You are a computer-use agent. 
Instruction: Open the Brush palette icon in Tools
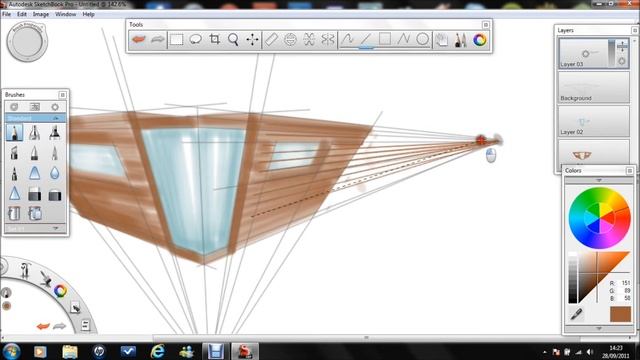point(461,40)
